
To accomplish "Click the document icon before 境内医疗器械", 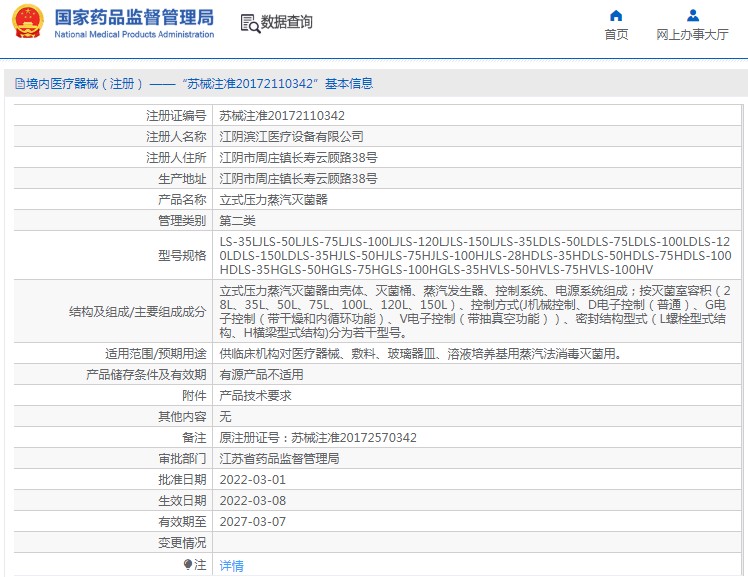I will click(x=20, y=84).
